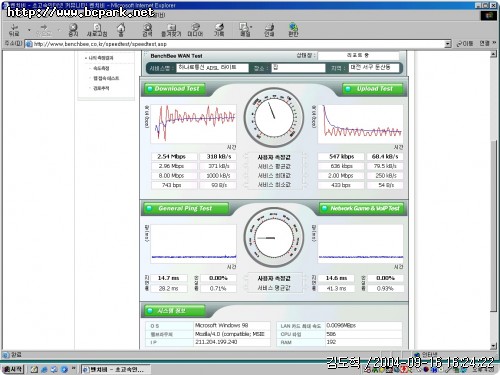Click the system tray clock
Screen dimensions: 500x375
pyautogui.click(x=483, y=369)
